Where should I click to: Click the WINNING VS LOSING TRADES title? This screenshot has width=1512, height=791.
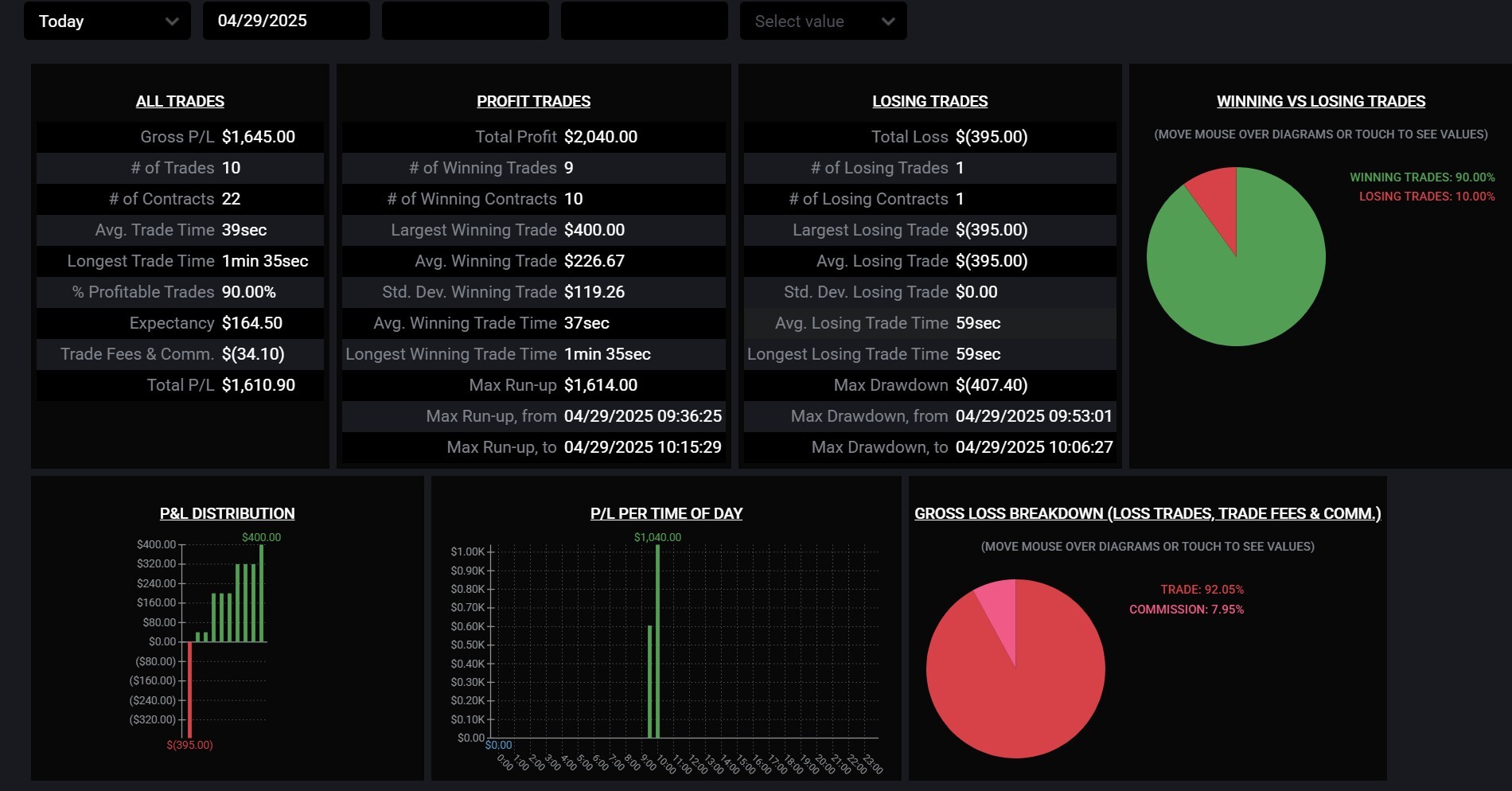(x=1320, y=101)
